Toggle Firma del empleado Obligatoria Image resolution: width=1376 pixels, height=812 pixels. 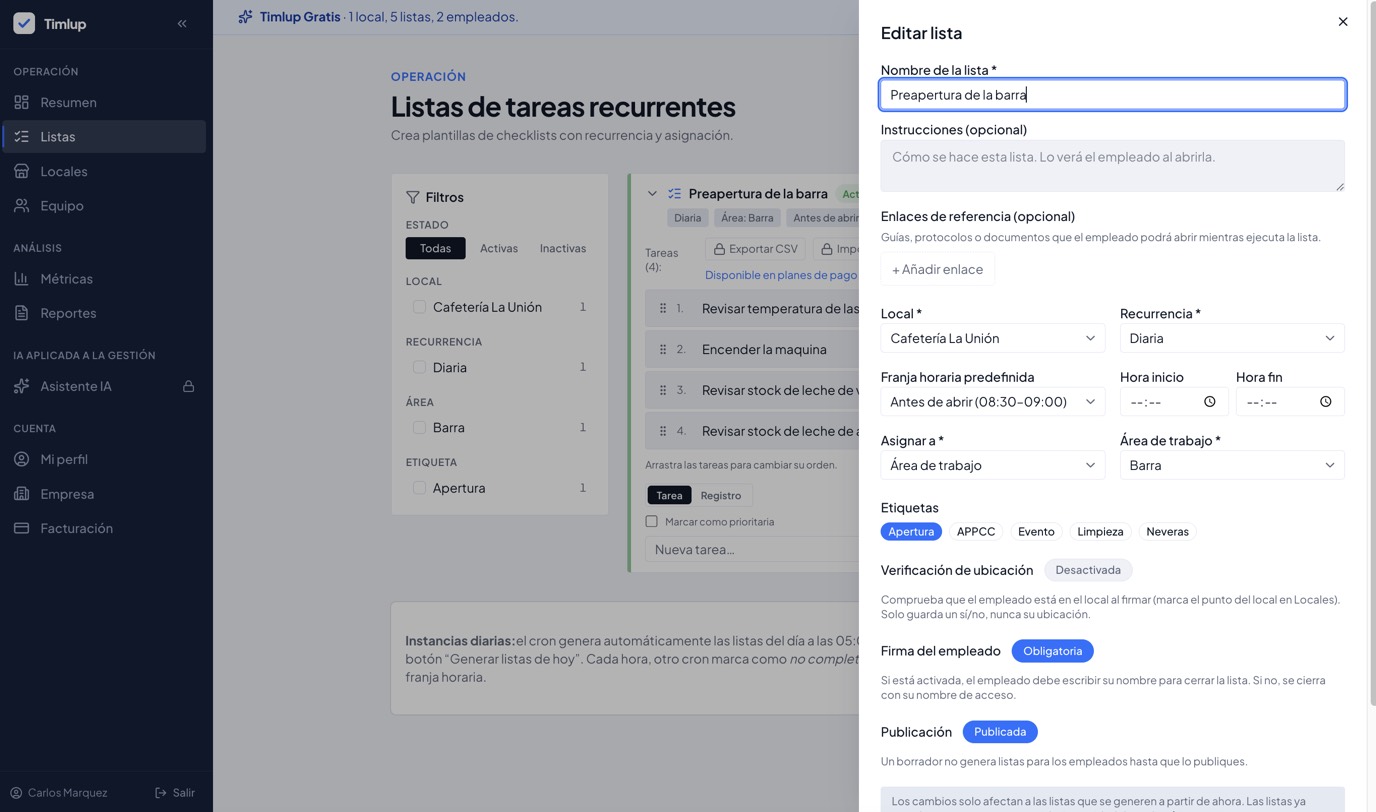(1052, 651)
